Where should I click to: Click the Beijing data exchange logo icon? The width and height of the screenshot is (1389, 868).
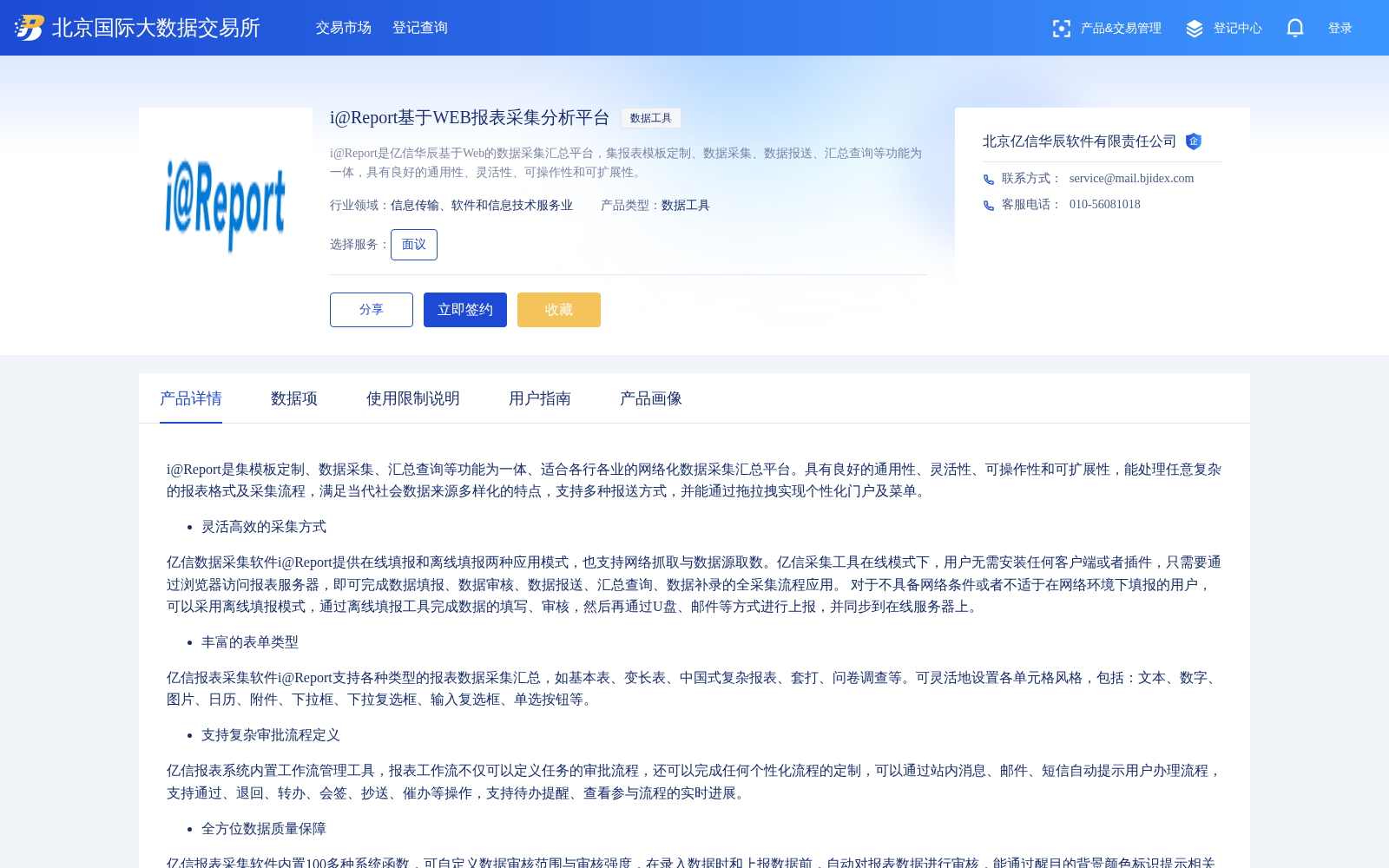[29, 28]
